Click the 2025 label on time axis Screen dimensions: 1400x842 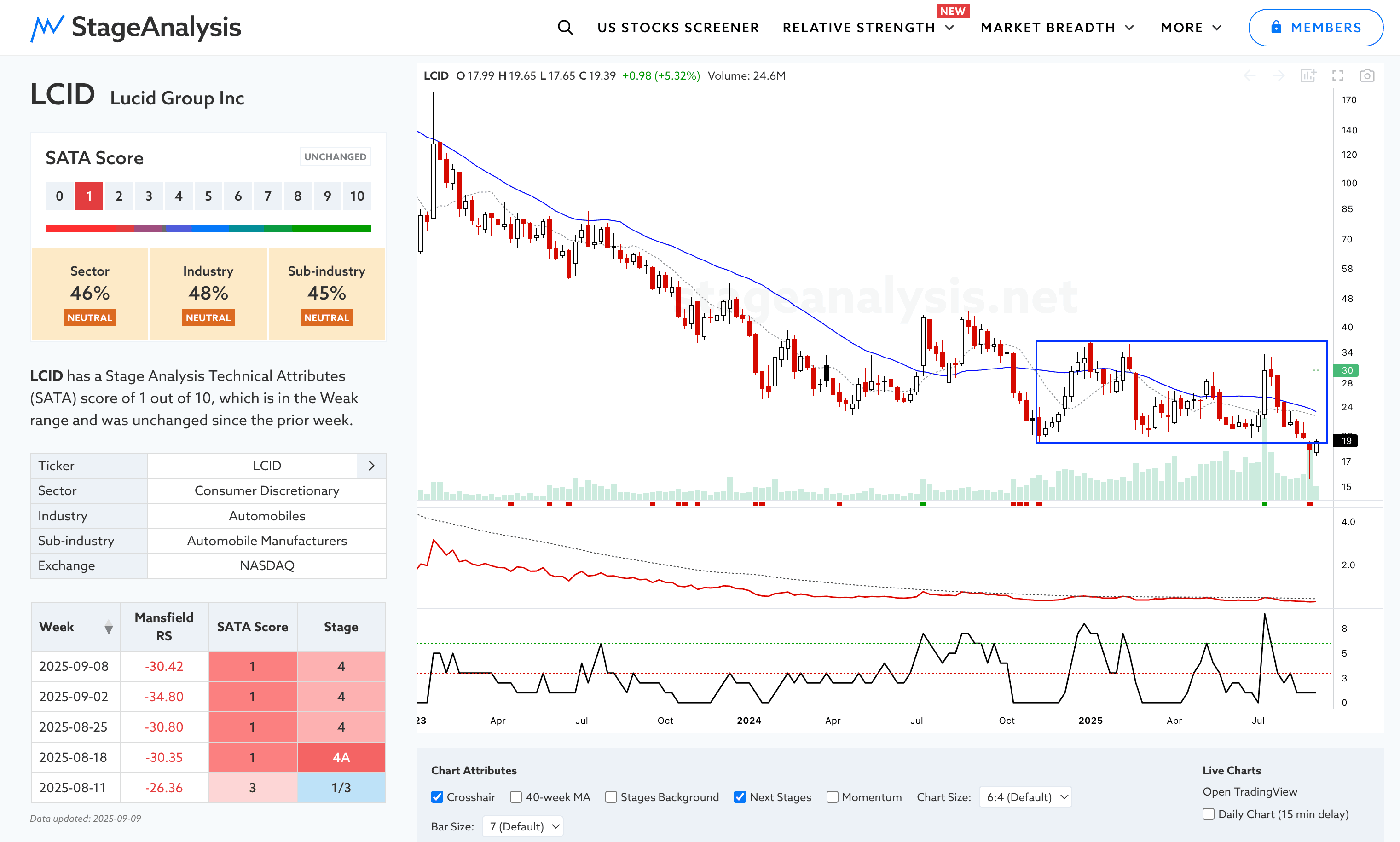tap(1090, 721)
